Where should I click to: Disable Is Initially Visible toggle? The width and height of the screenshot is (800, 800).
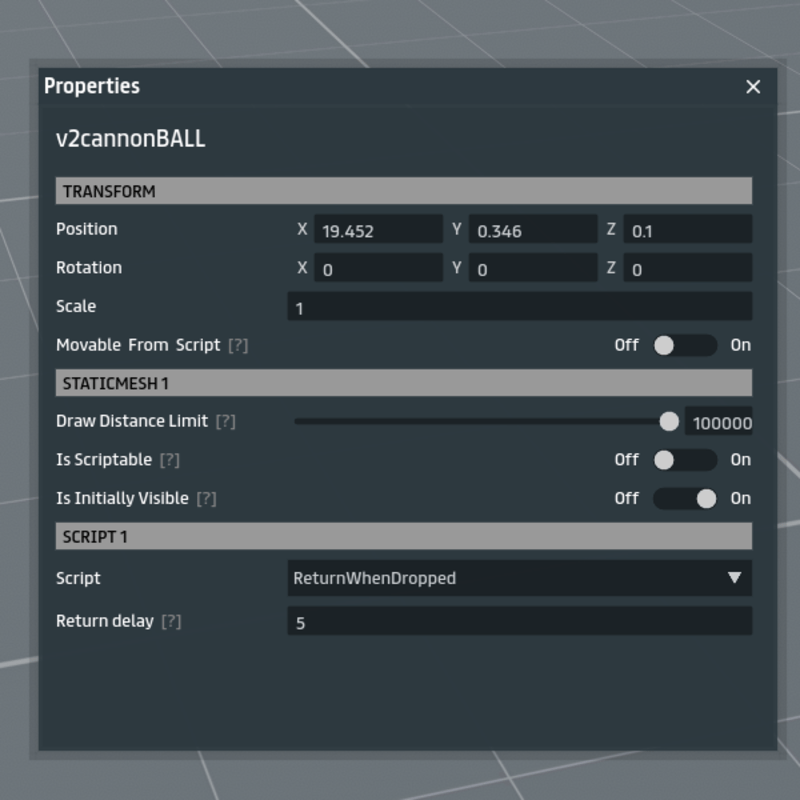(684, 498)
